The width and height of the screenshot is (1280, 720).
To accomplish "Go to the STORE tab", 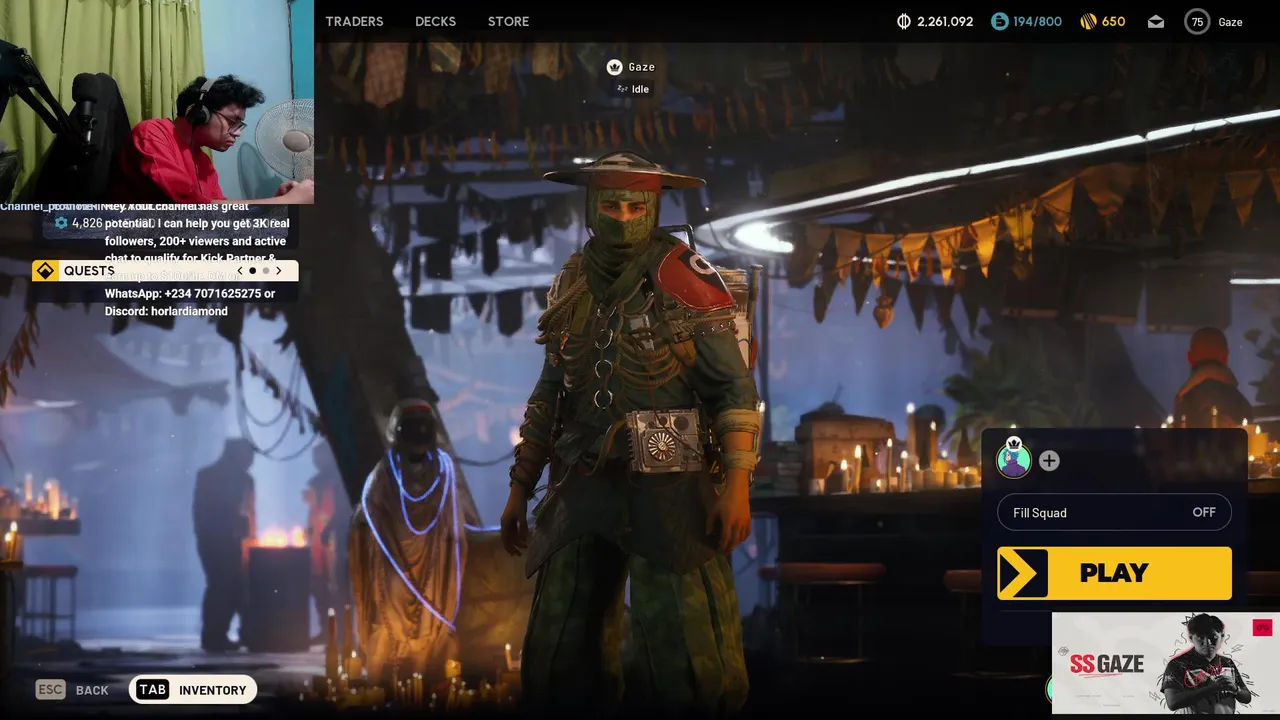I will 508,21.
